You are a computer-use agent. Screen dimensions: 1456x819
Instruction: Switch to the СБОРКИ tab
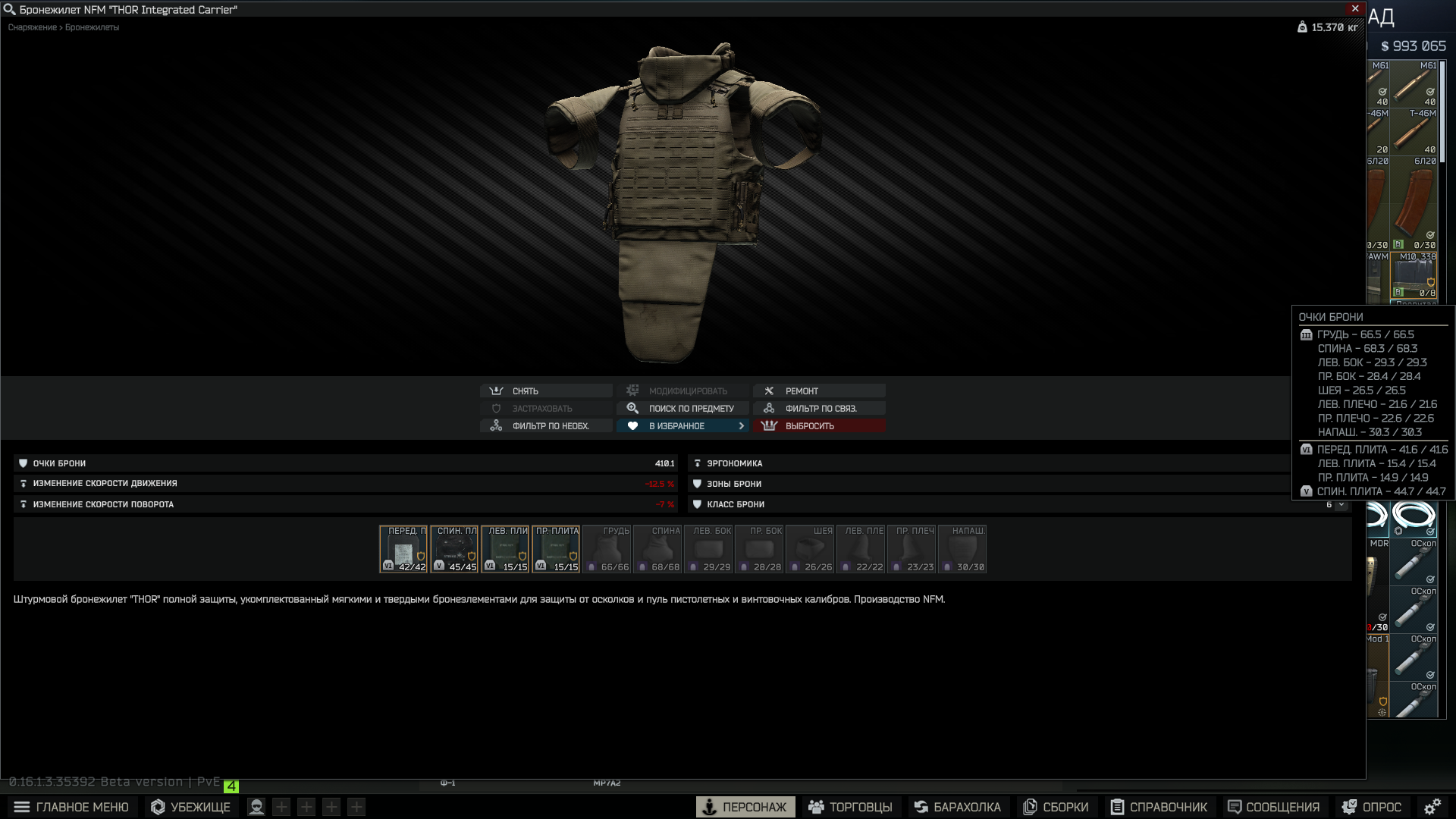click(1056, 807)
